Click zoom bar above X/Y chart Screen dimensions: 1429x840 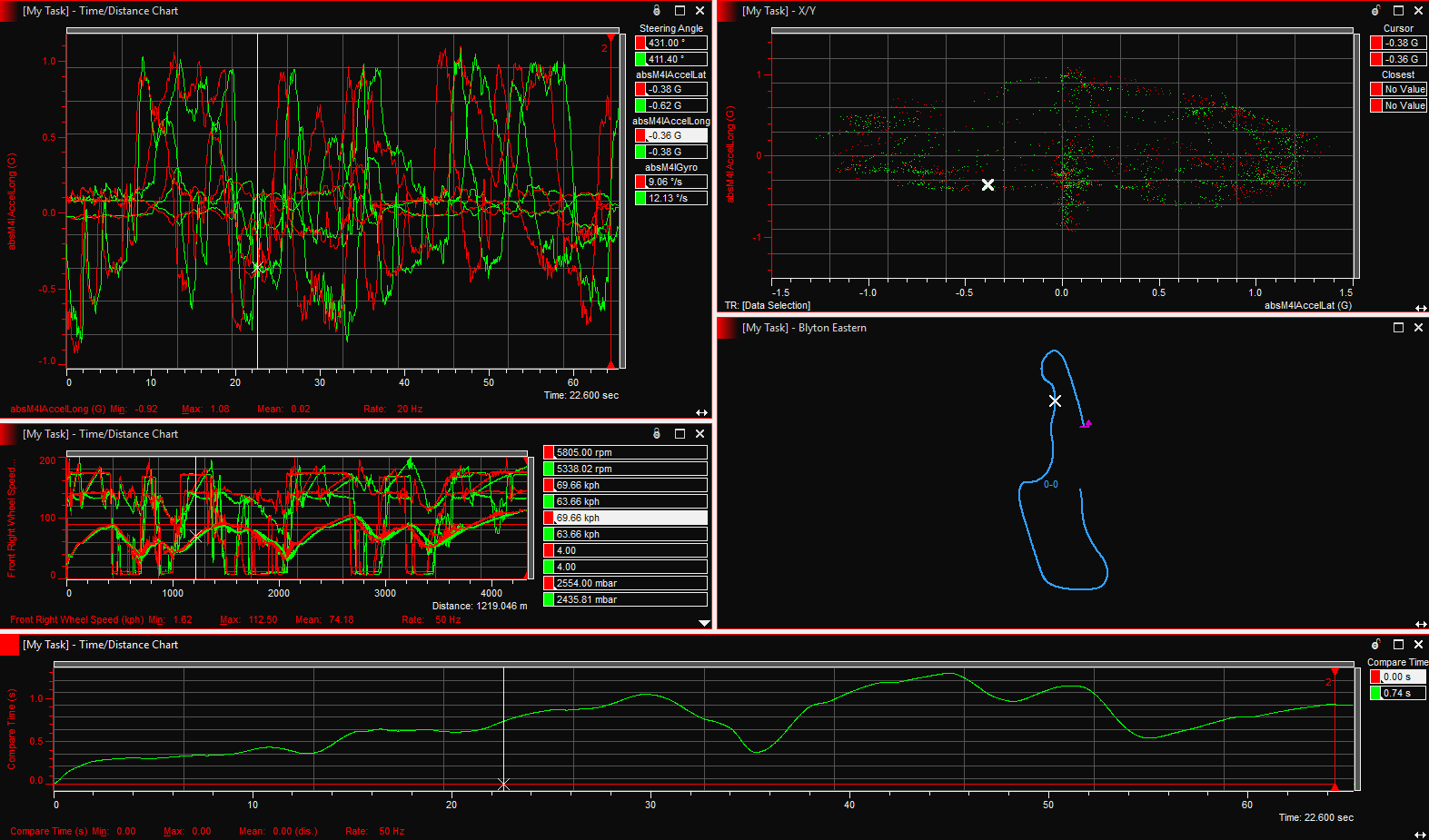1062,31
